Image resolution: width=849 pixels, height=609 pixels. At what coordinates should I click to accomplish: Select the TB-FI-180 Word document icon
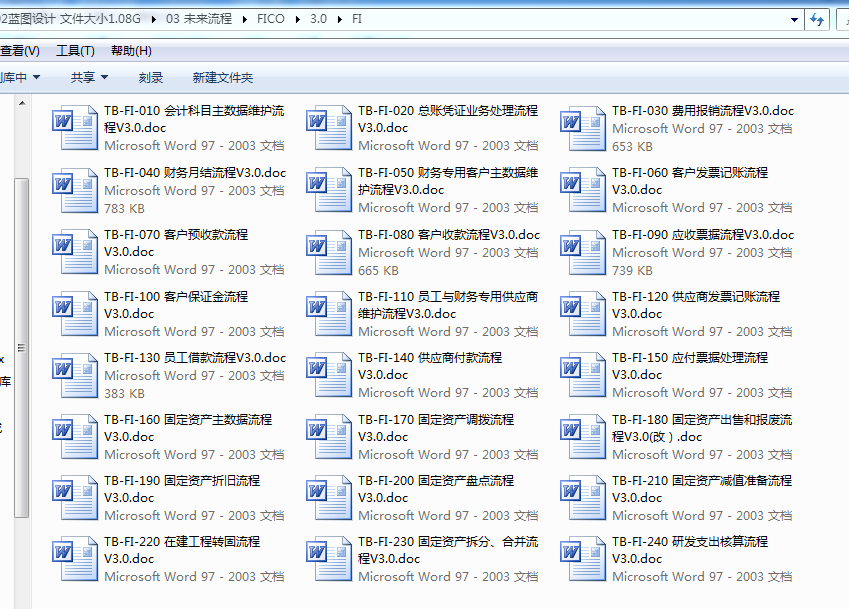tap(583, 437)
